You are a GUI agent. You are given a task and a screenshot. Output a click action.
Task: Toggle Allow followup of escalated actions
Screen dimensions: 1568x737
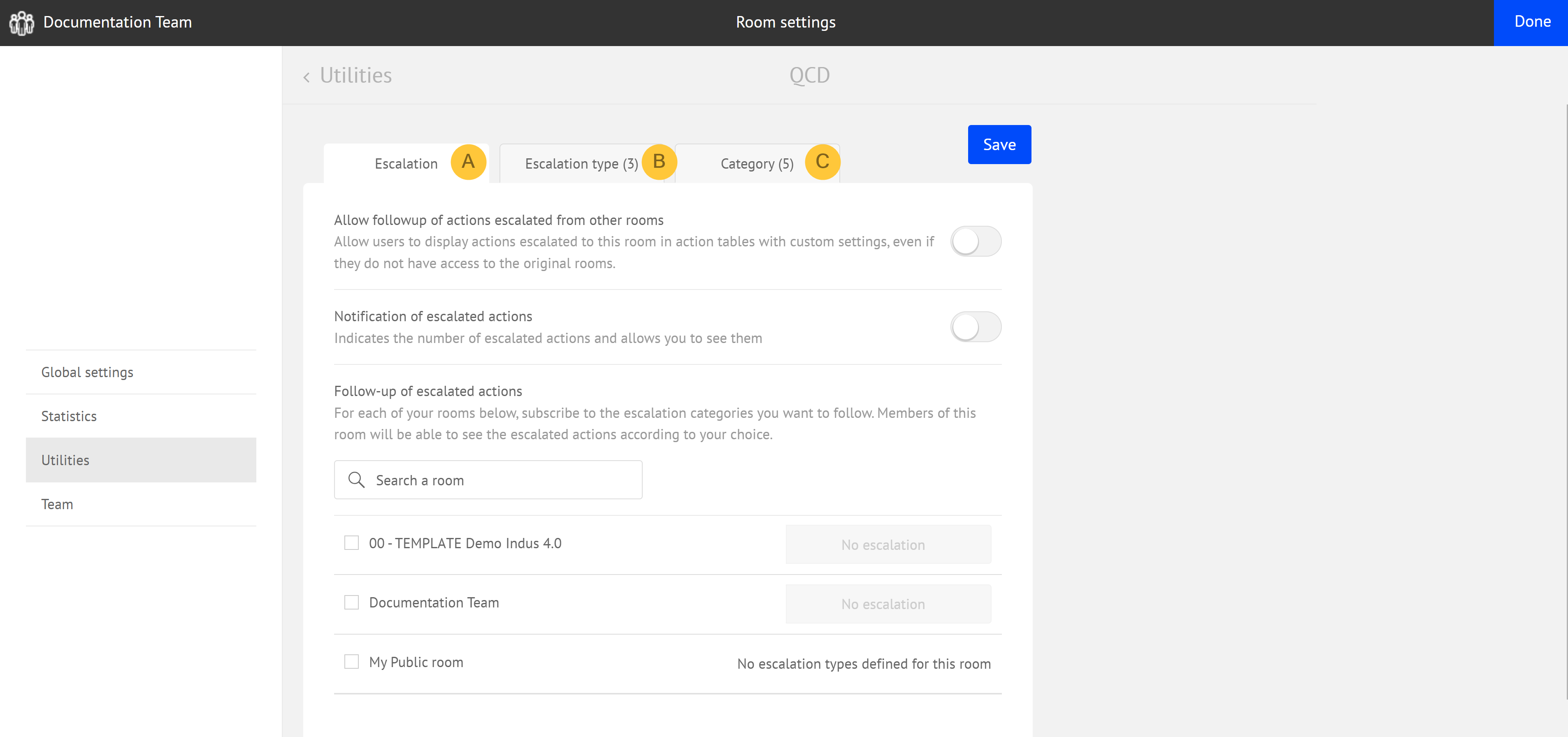976,241
